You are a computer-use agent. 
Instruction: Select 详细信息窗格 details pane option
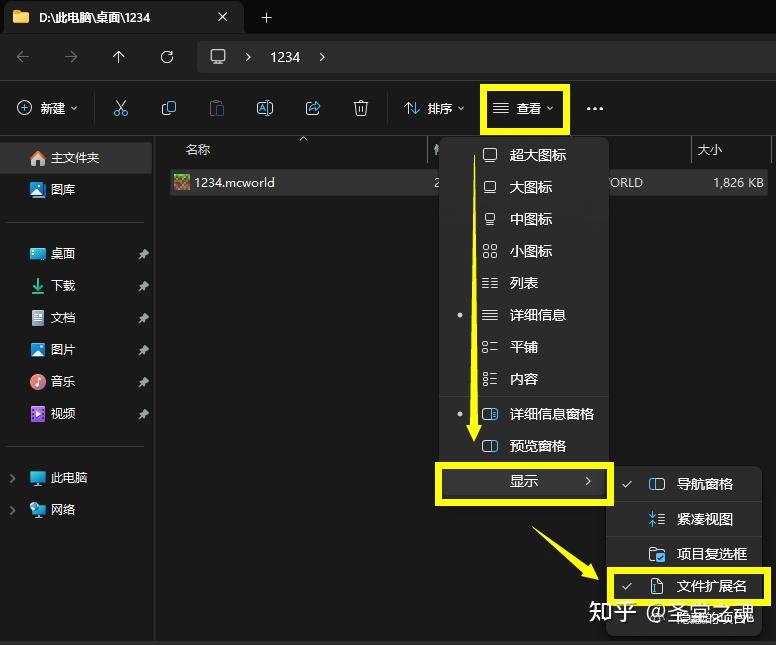(x=524, y=414)
